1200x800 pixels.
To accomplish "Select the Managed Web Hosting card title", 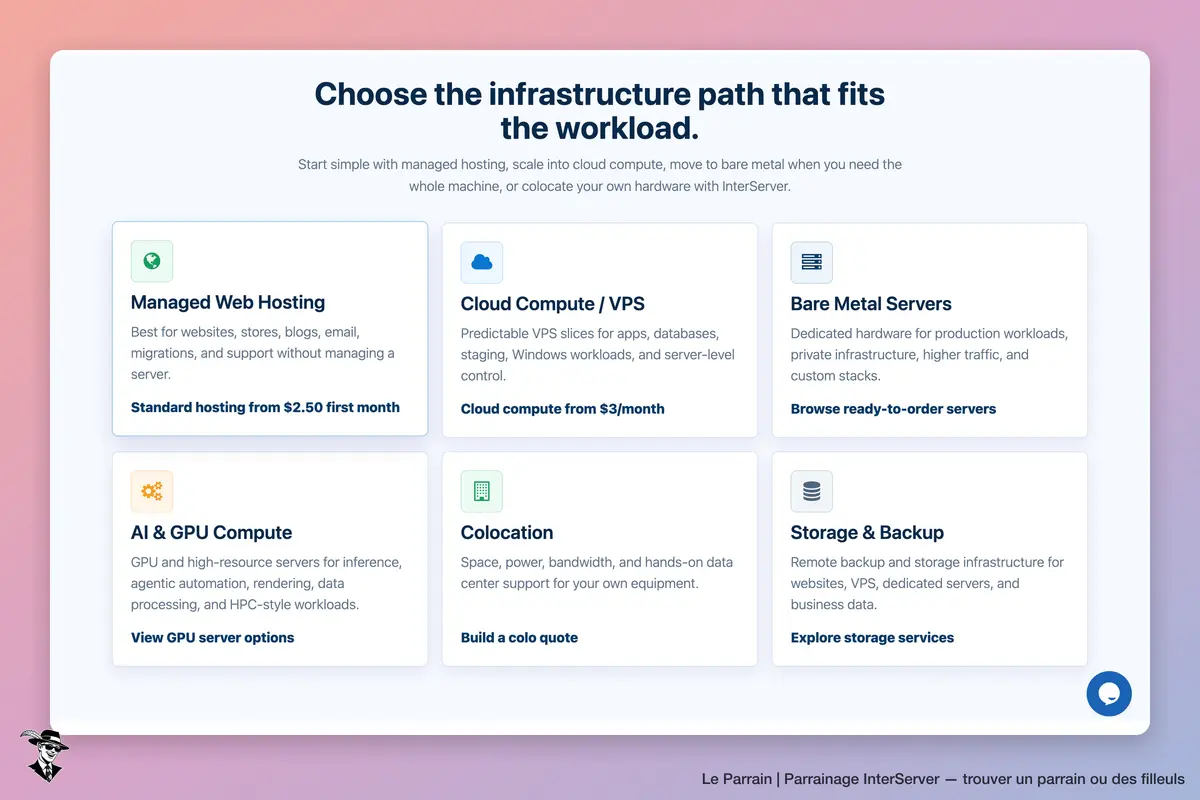I will pyautogui.click(x=228, y=302).
